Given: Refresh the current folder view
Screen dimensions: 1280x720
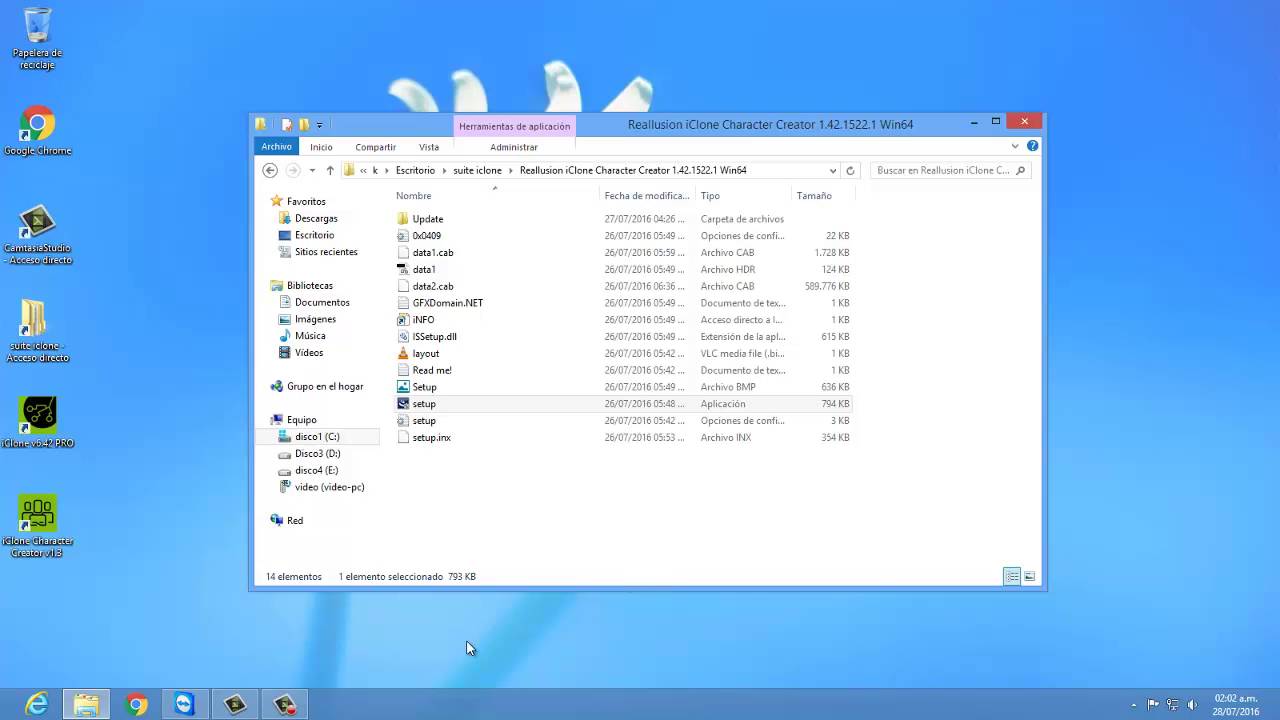Looking at the screenshot, I should [x=851, y=170].
